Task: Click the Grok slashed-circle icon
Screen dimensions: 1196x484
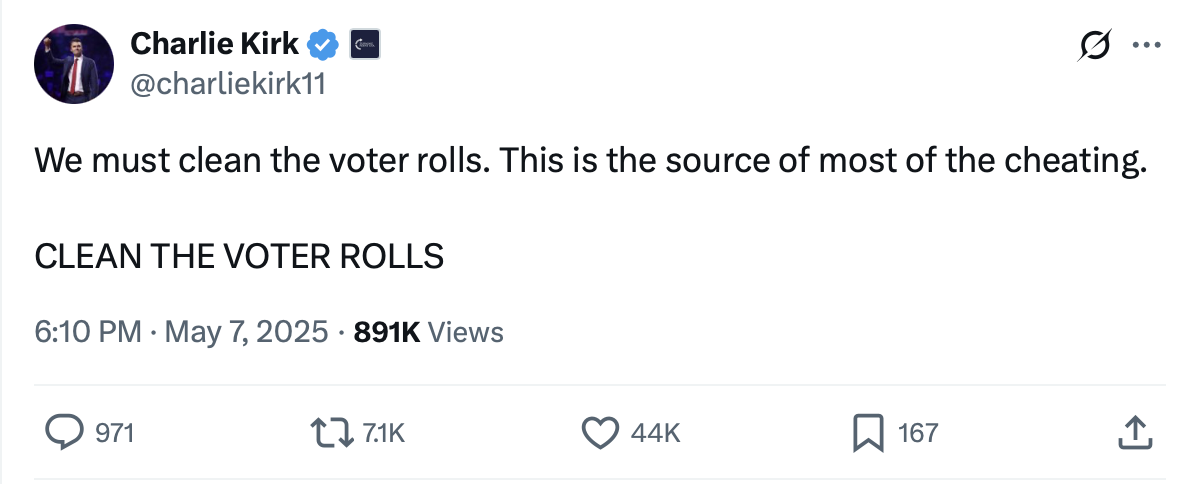Action: coord(1095,47)
